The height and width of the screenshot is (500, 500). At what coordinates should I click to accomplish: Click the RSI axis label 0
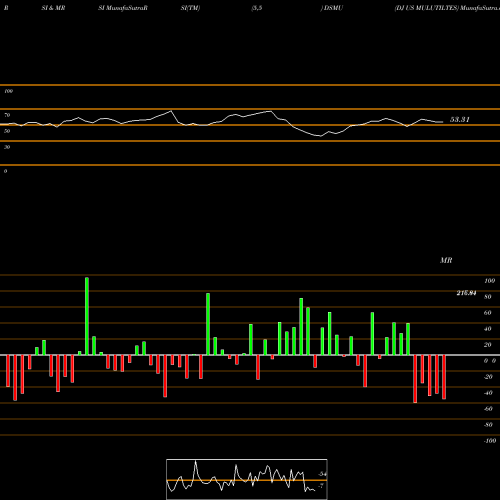(x=5, y=171)
